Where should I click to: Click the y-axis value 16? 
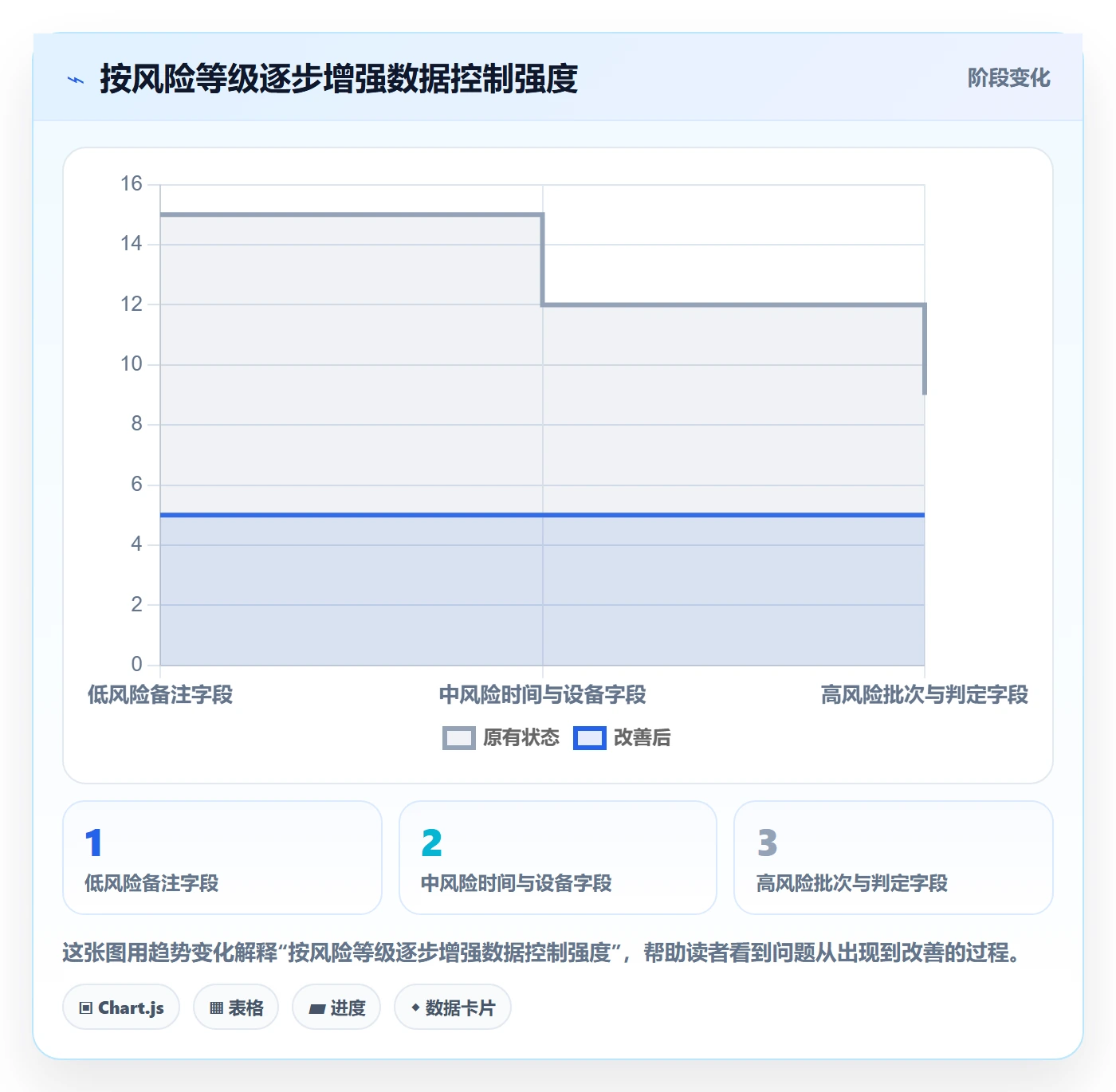pos(131,184)
